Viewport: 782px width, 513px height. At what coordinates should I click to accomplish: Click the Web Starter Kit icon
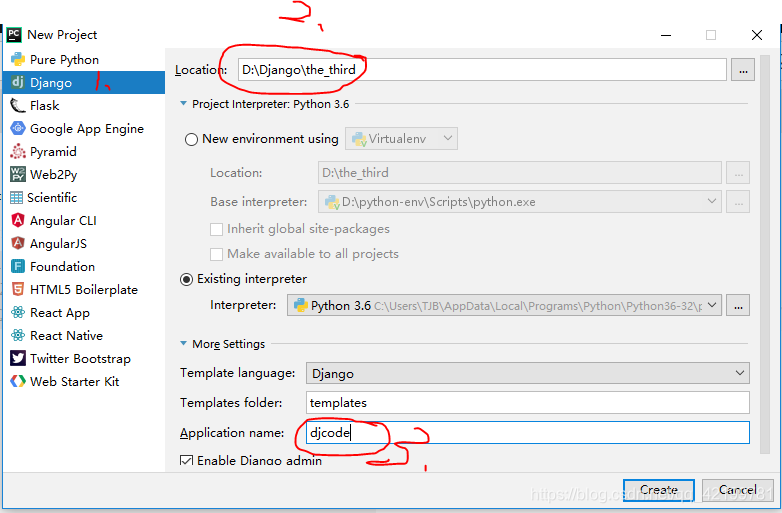pyautogui.click(x=18, y=381)
